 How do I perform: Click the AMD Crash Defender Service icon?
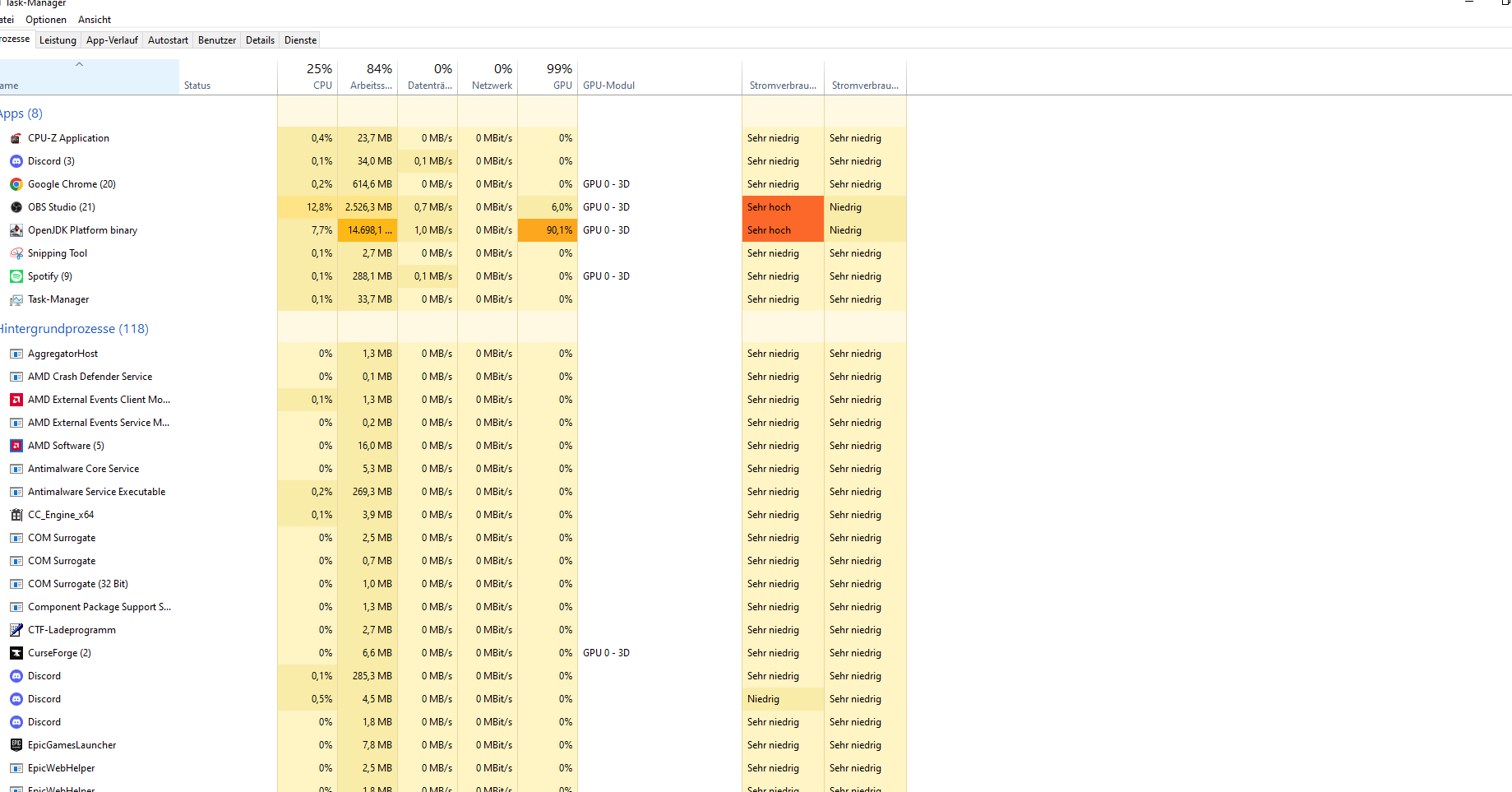(16, 377)
